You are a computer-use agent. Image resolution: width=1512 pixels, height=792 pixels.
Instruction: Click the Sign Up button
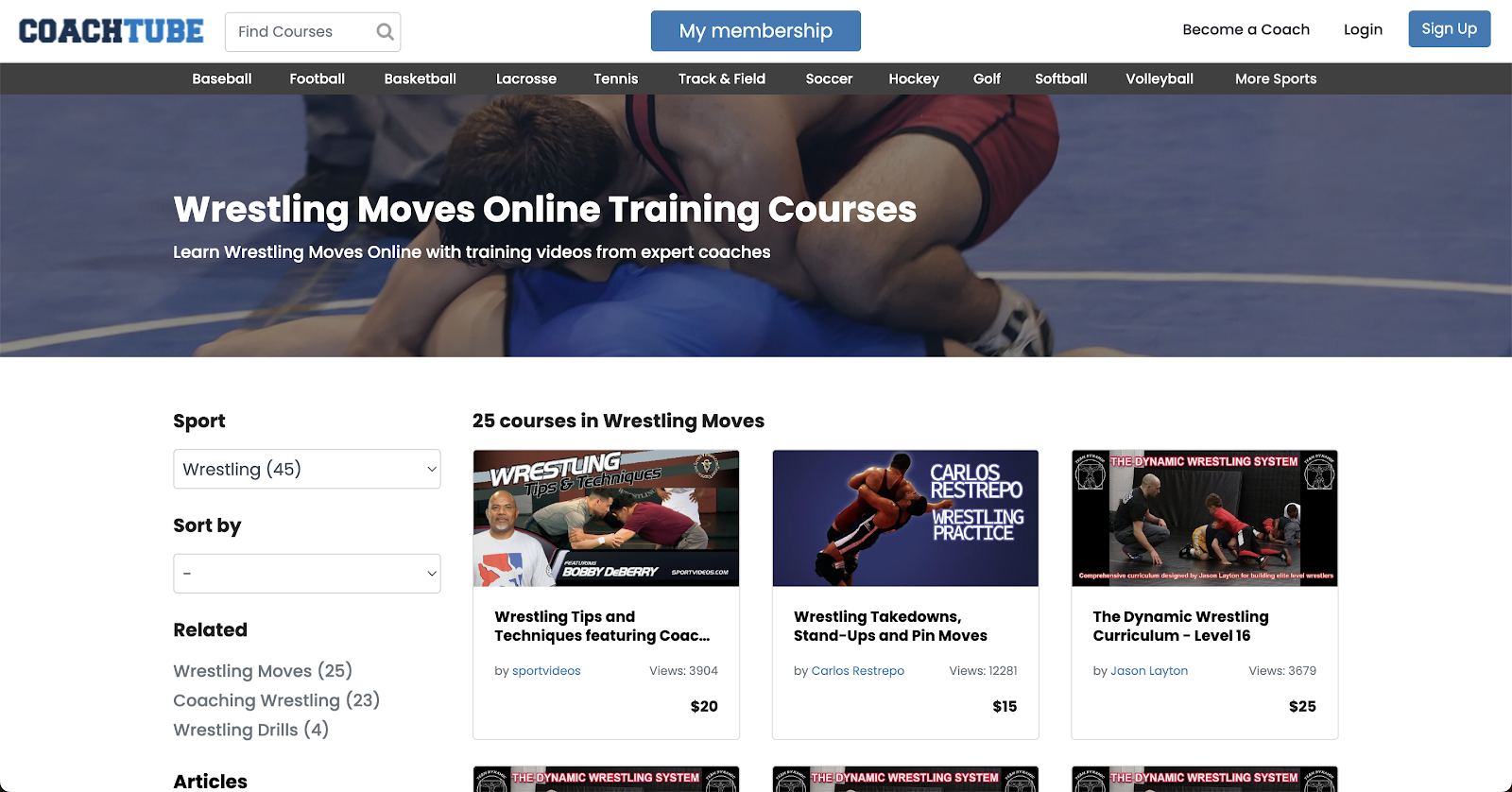1450,29
